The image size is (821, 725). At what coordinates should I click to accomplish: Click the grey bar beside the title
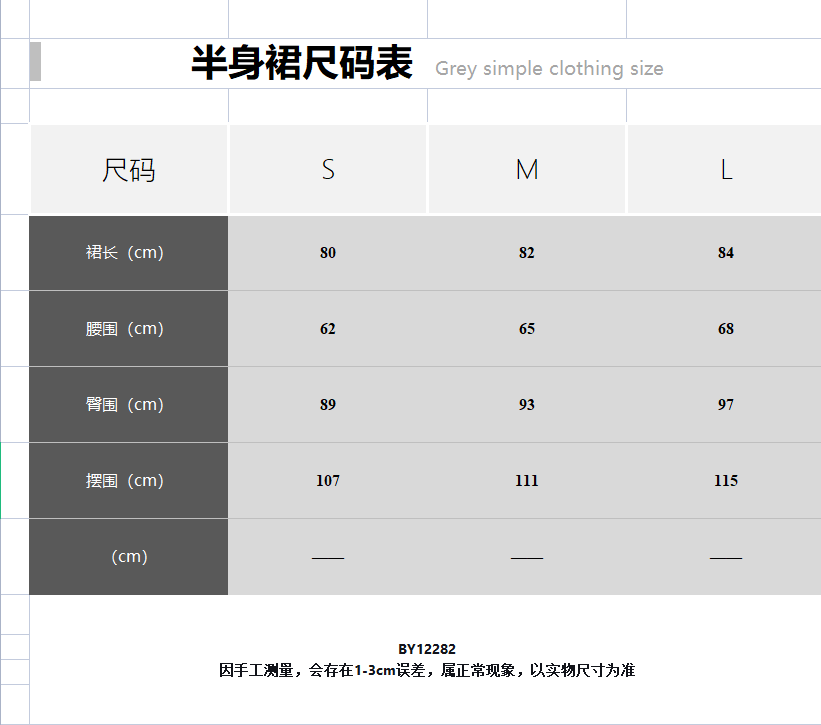coord(35,62)
